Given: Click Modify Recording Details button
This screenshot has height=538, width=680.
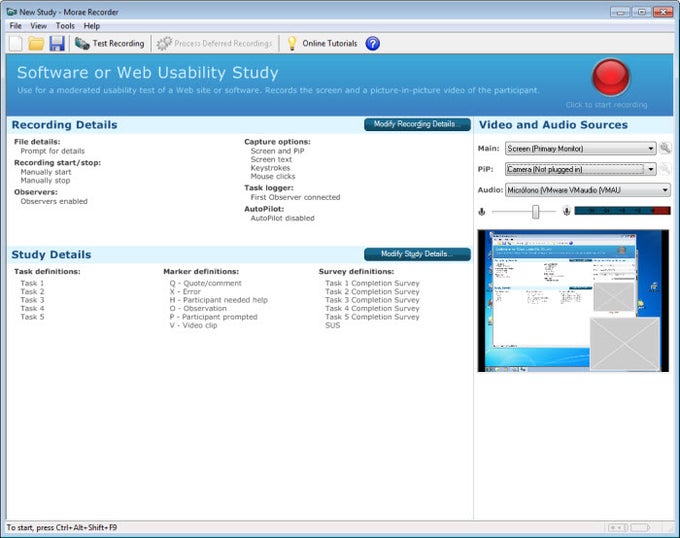Looking at the screenshot, I should tap(417, 124).
